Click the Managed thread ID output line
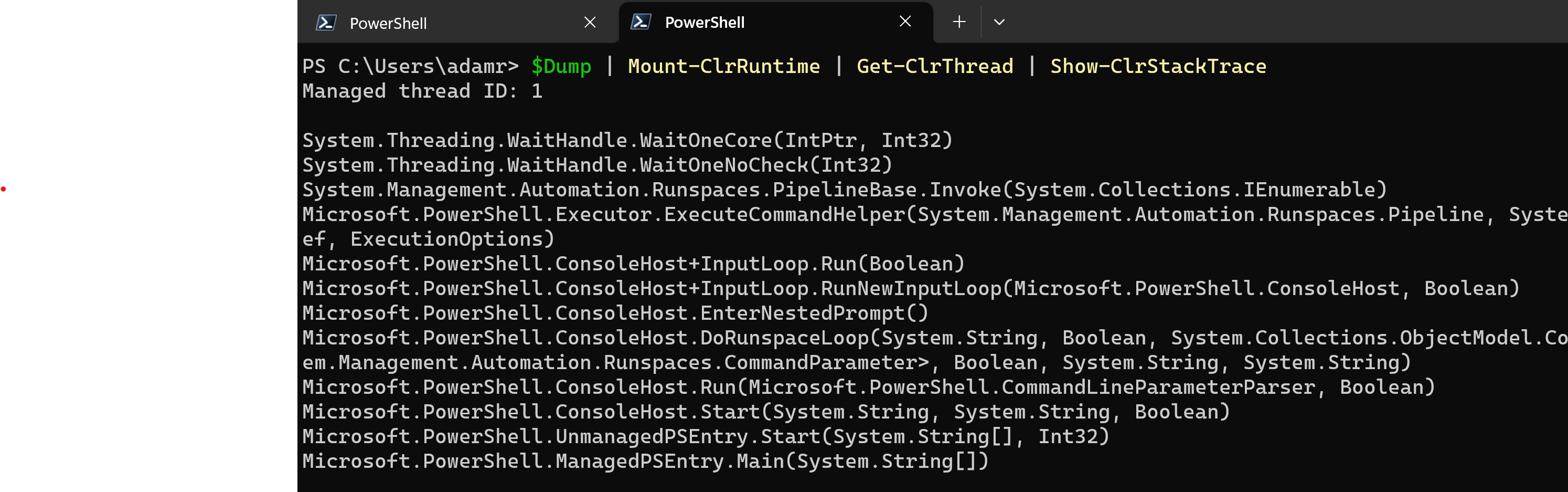The image size is (1568, 492). (422, 91)
